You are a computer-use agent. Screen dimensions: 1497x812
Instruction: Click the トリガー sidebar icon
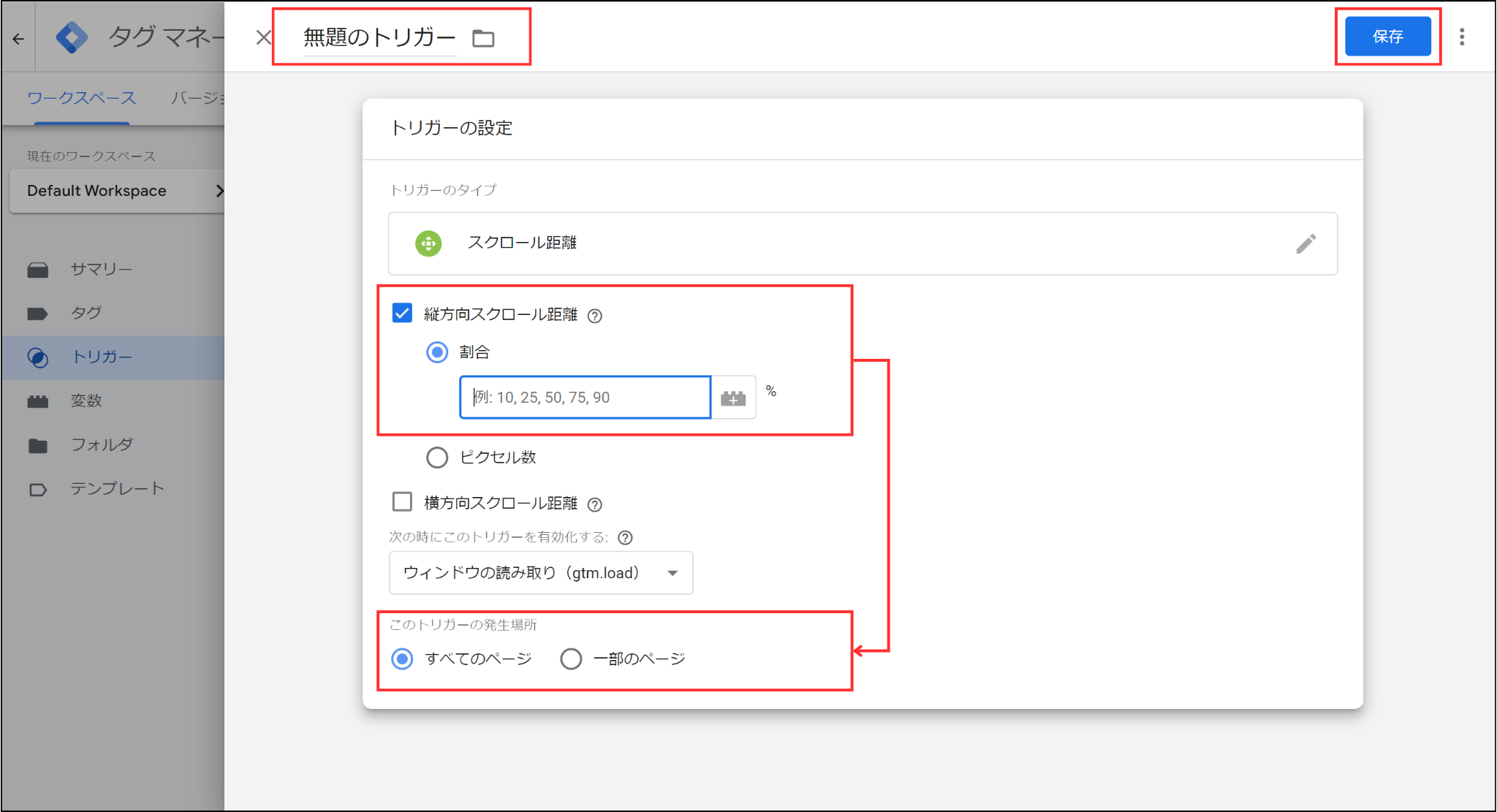tap(38, 357)
